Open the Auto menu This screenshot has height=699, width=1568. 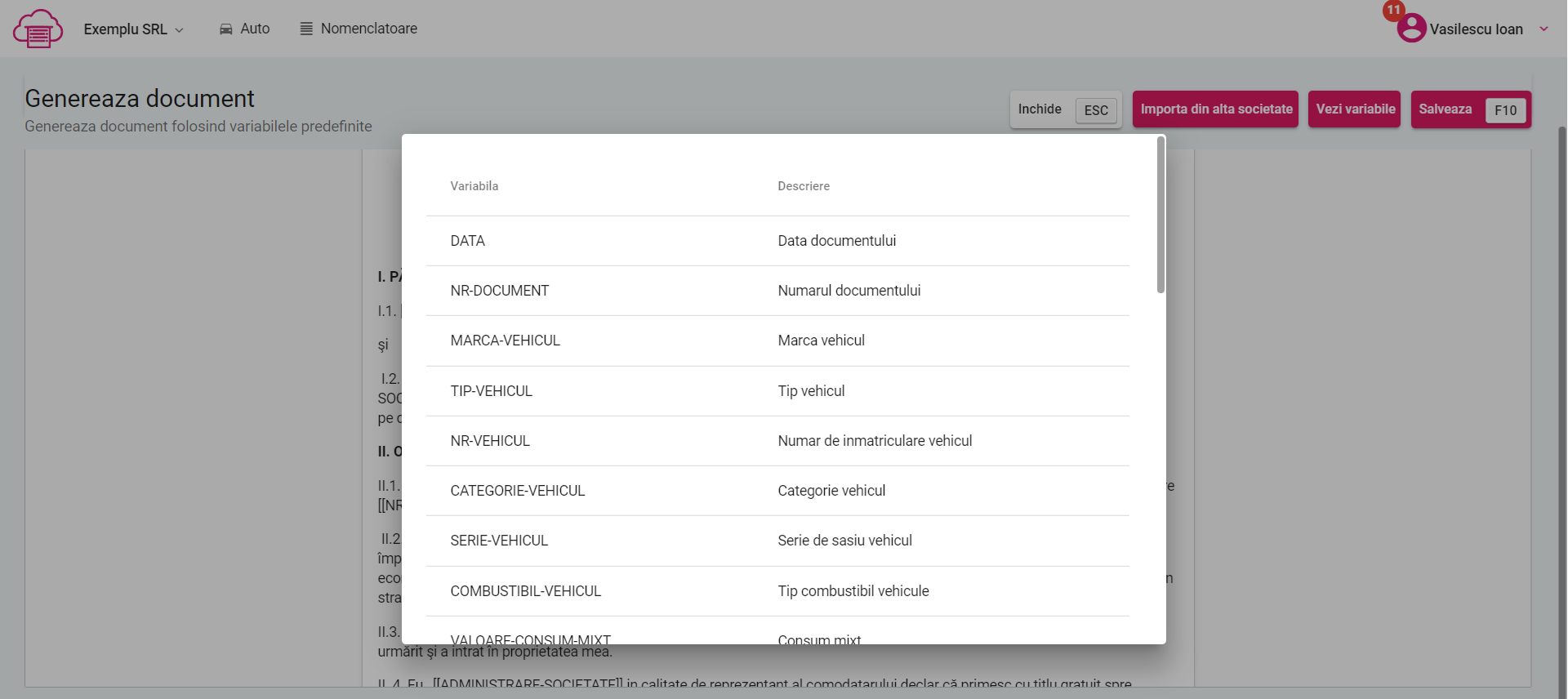pos(244,29)
